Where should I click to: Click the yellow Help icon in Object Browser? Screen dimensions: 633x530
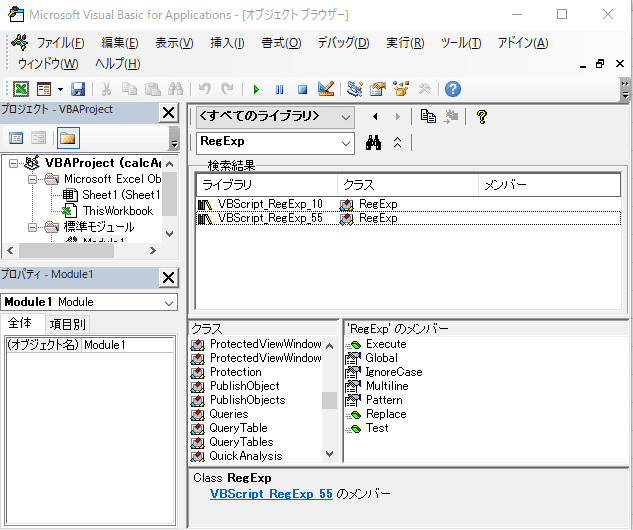pos(482,117)
